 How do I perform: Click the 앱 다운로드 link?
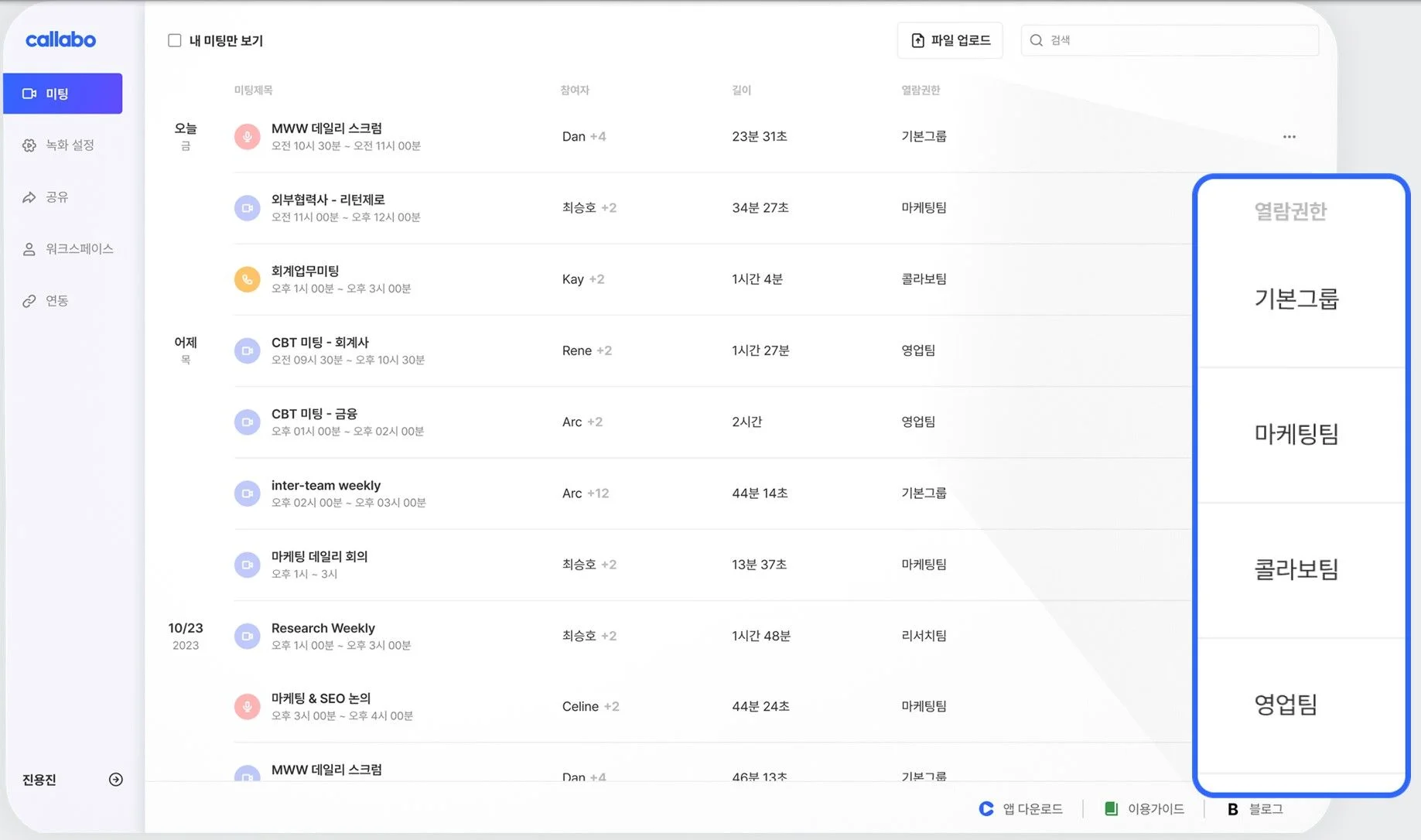(x=1021, y=809)
